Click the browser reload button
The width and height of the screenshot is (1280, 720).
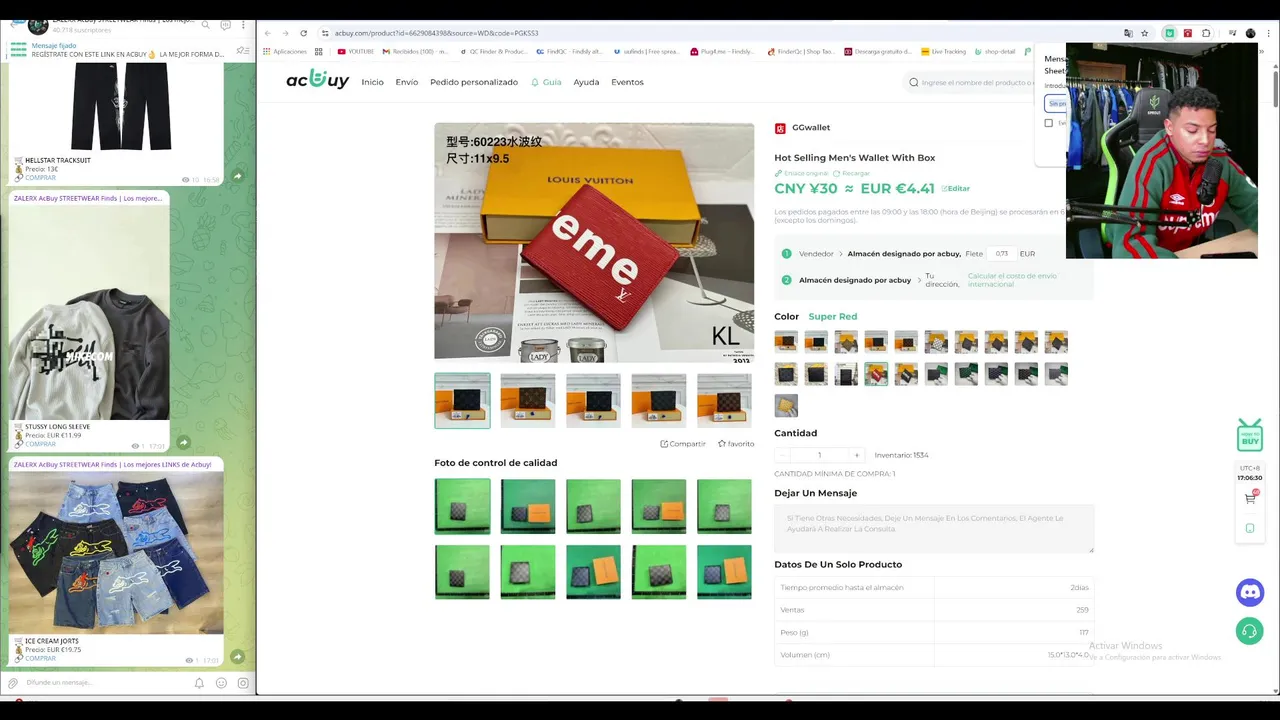[x=303, y=33]
